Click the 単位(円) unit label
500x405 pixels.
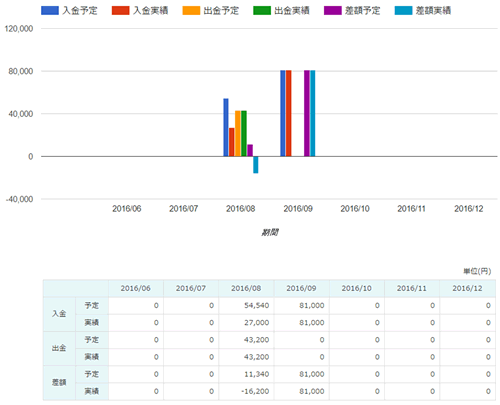pos(477,271)
